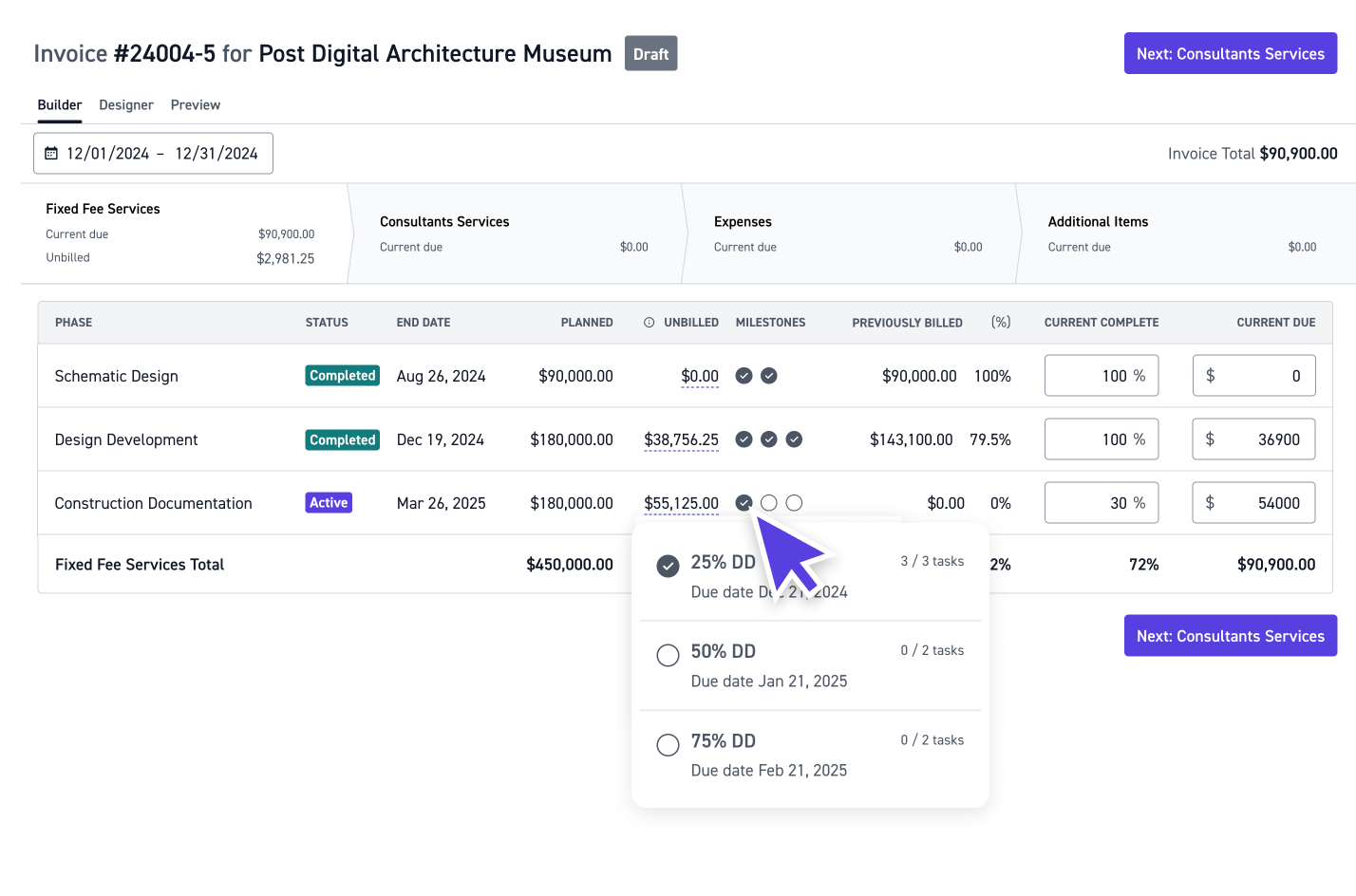Select the Expenses step

point(849,233)
